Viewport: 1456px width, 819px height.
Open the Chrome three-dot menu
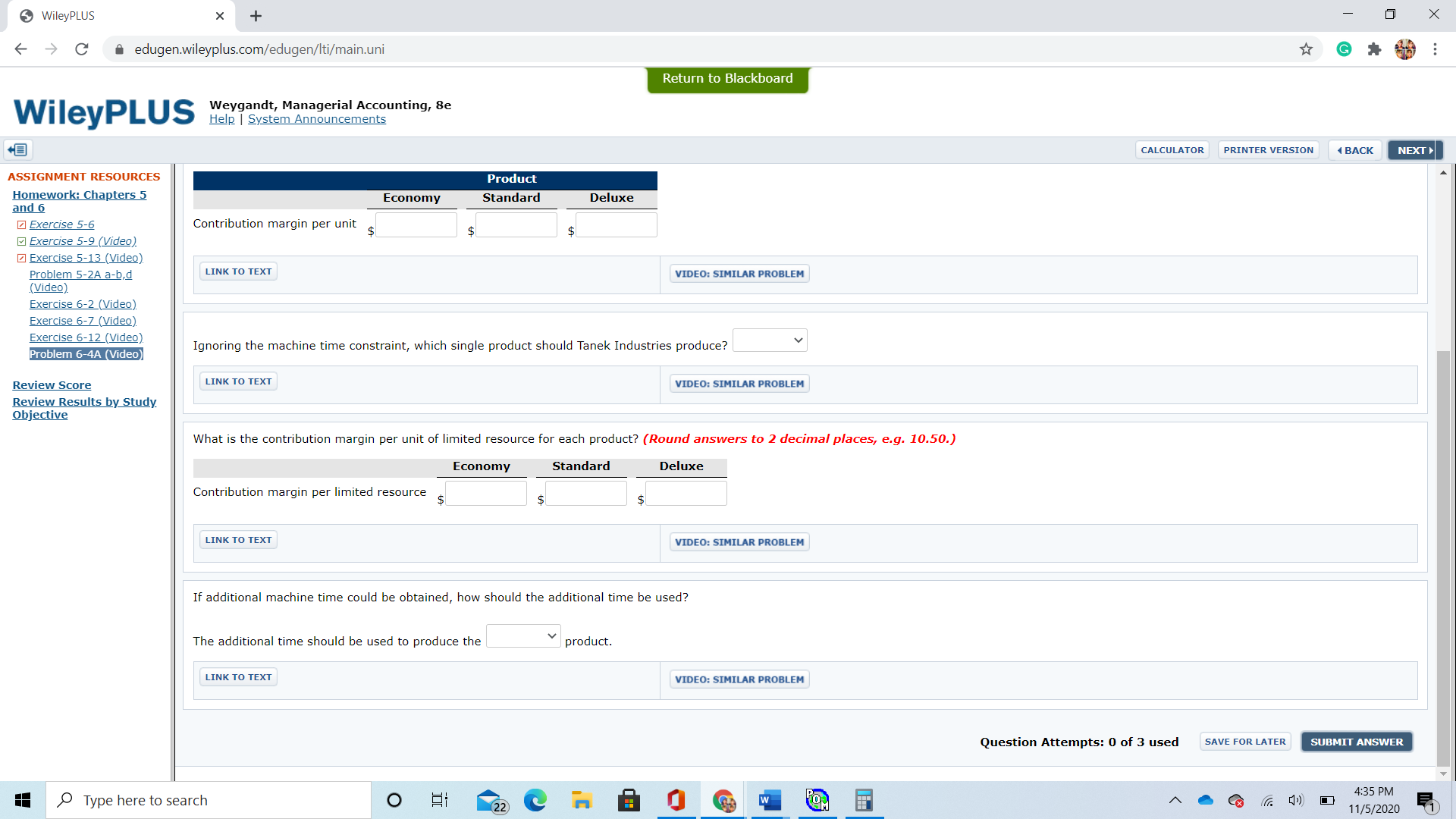(x=1436, y=49)
